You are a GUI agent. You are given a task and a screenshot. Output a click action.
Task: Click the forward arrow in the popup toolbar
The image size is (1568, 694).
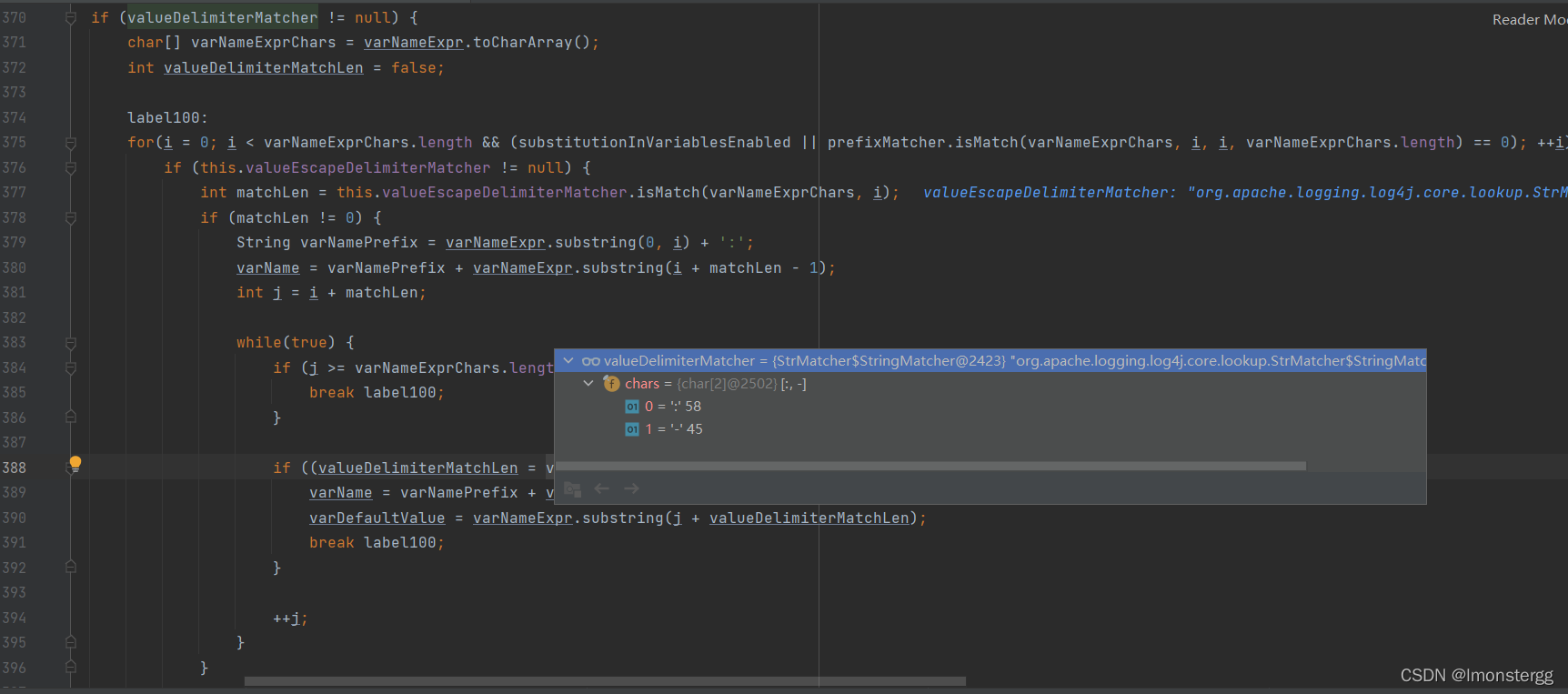[x=631, y=489]
